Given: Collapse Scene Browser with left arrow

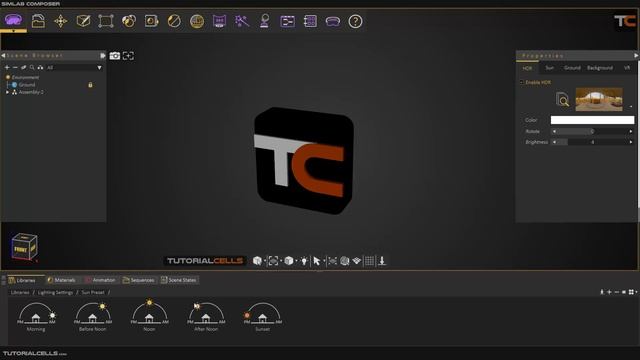Looking at the screenshot, I should (x=3, y=55).
